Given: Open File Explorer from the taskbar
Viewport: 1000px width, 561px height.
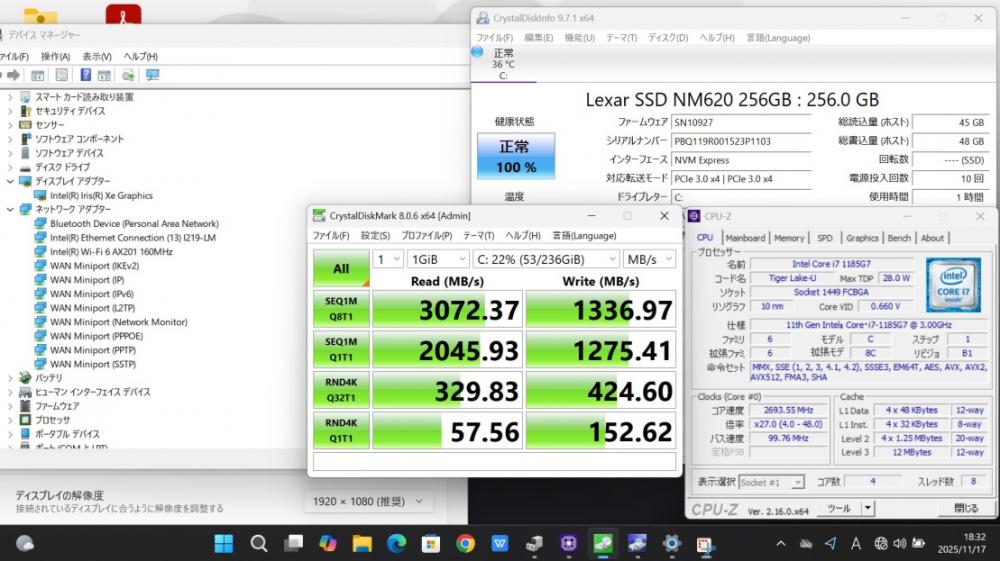Looking at the screenshot, I should pos(362,543).
